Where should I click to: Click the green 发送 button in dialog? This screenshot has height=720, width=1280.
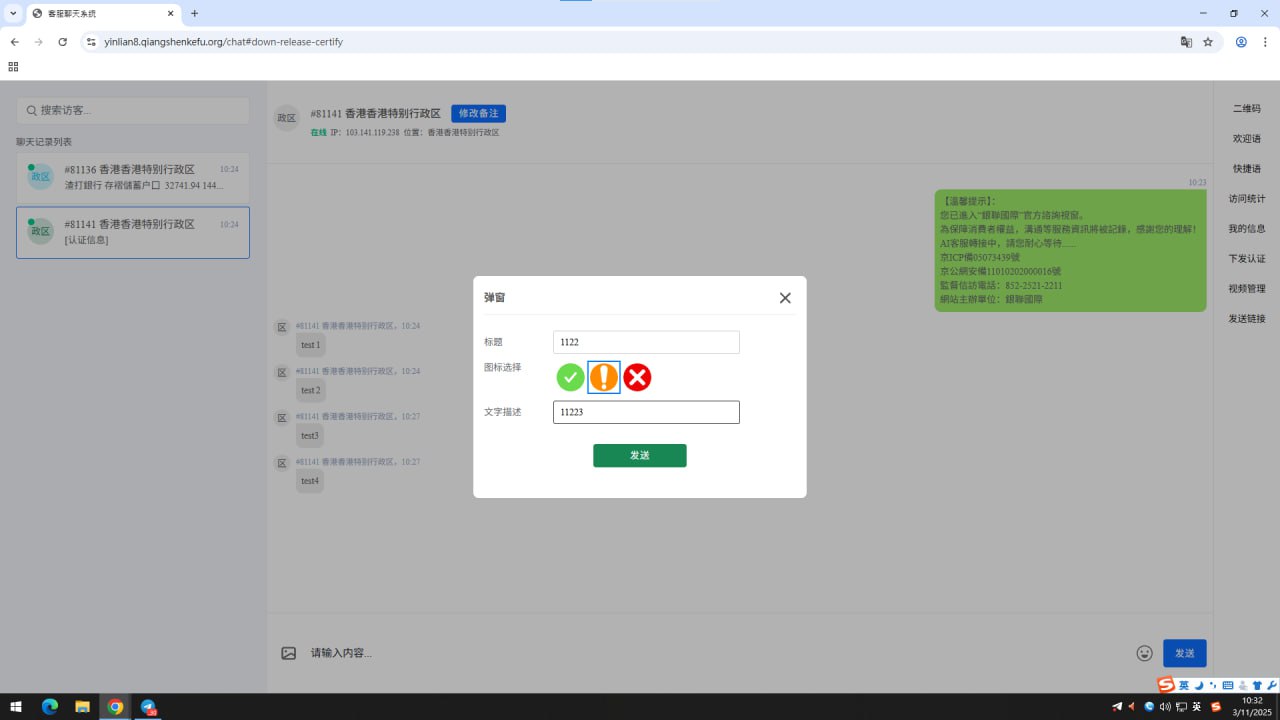[639, 455]
